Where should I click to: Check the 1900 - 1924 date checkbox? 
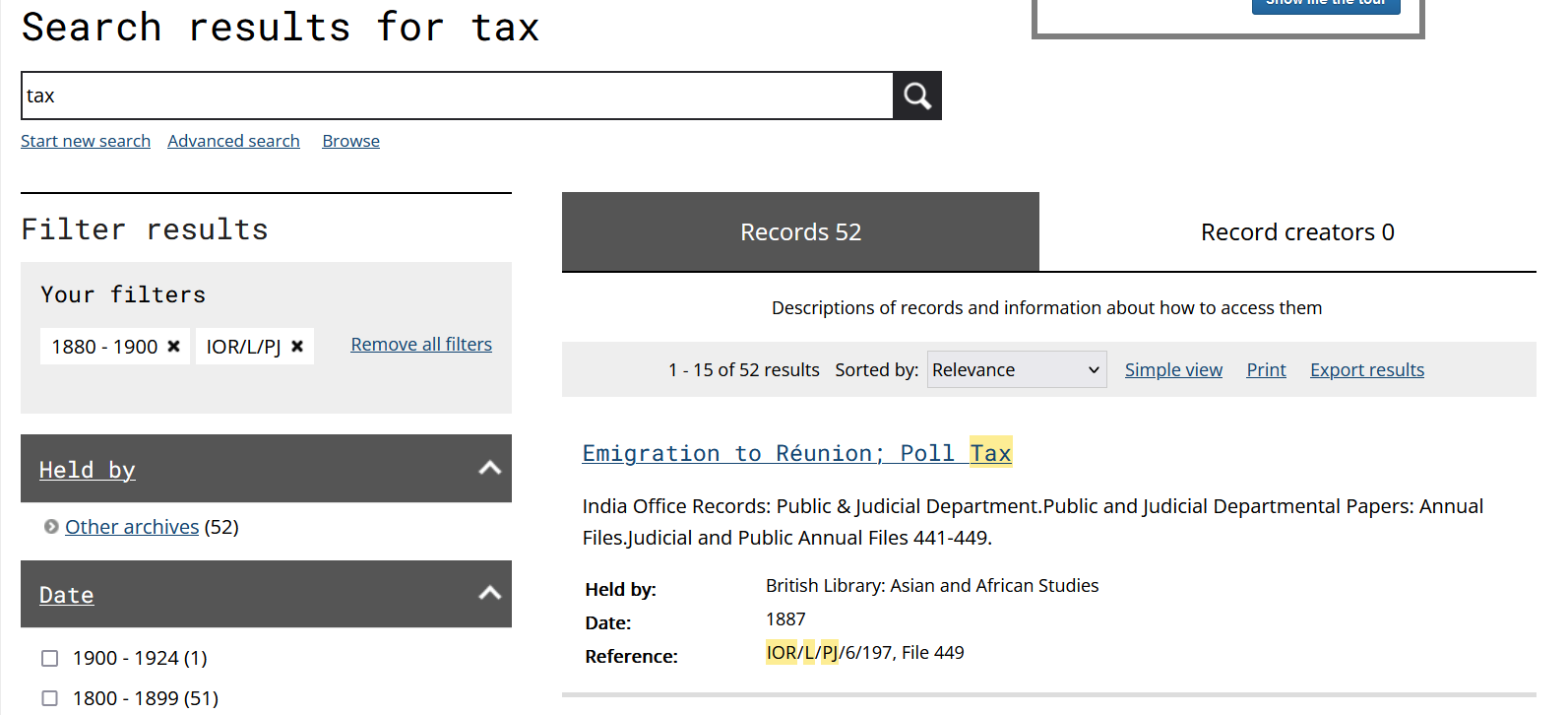(50, 658)
